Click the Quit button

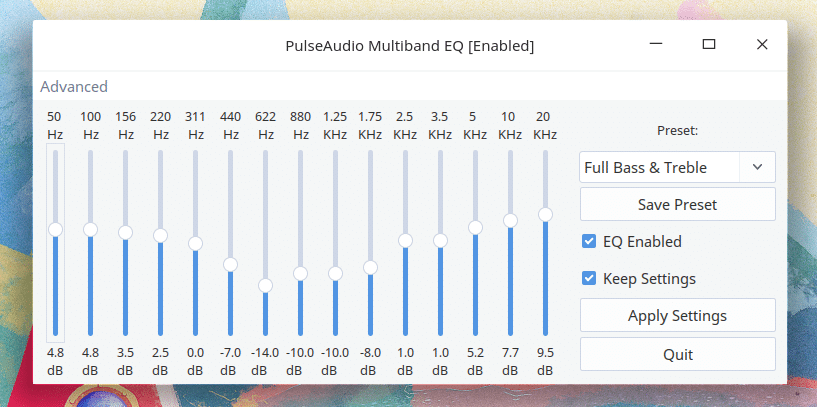pyautogui.click(x=677, y=354)
